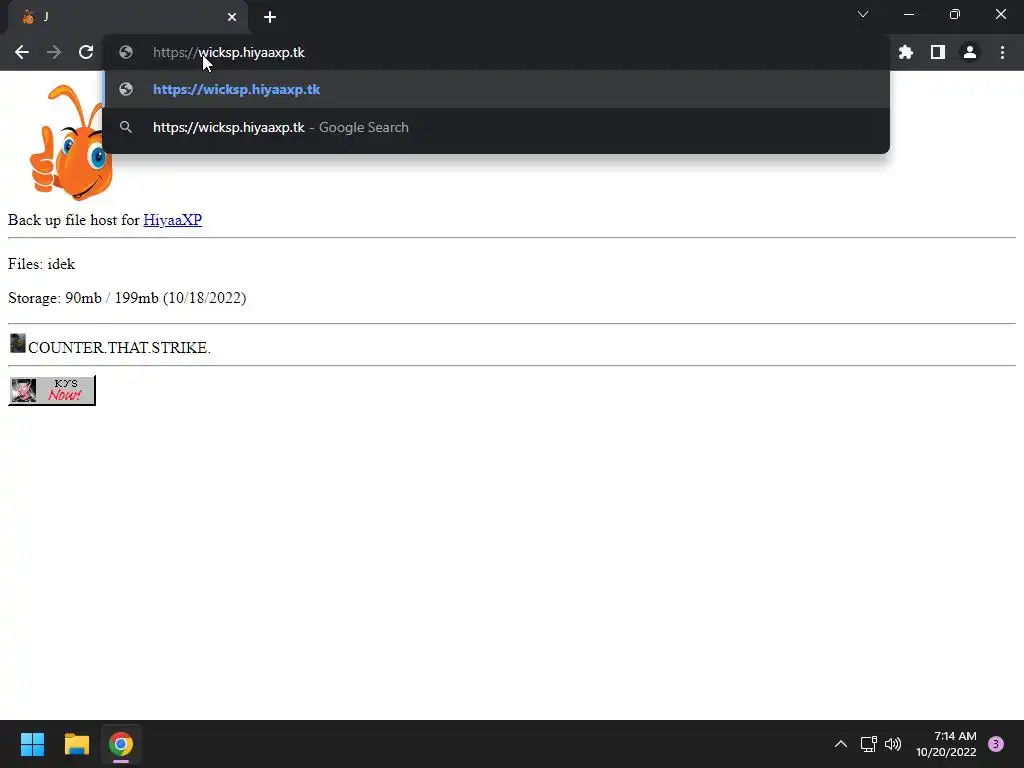Click the KYS Now banner button
Screen dimensions: 1024x768
pyautogui.click(x=52, y=391)
